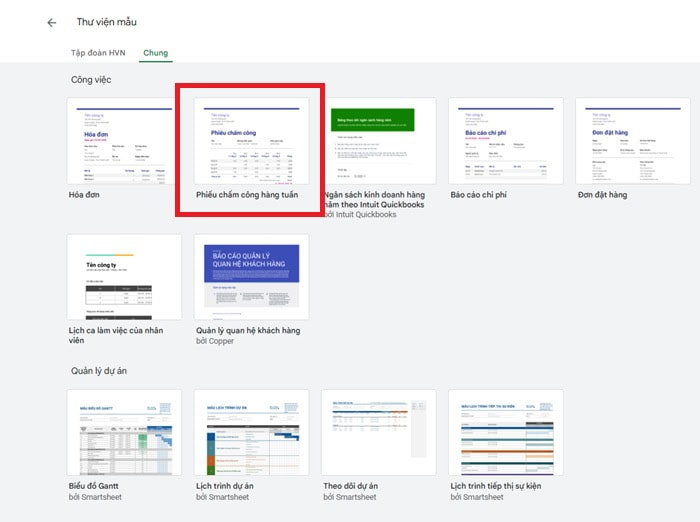Image resolution: width=700 pixels, height=522 pixels.
Task: Click the Phiếu chấm công hàng tuần label
Action: point(247,194)
